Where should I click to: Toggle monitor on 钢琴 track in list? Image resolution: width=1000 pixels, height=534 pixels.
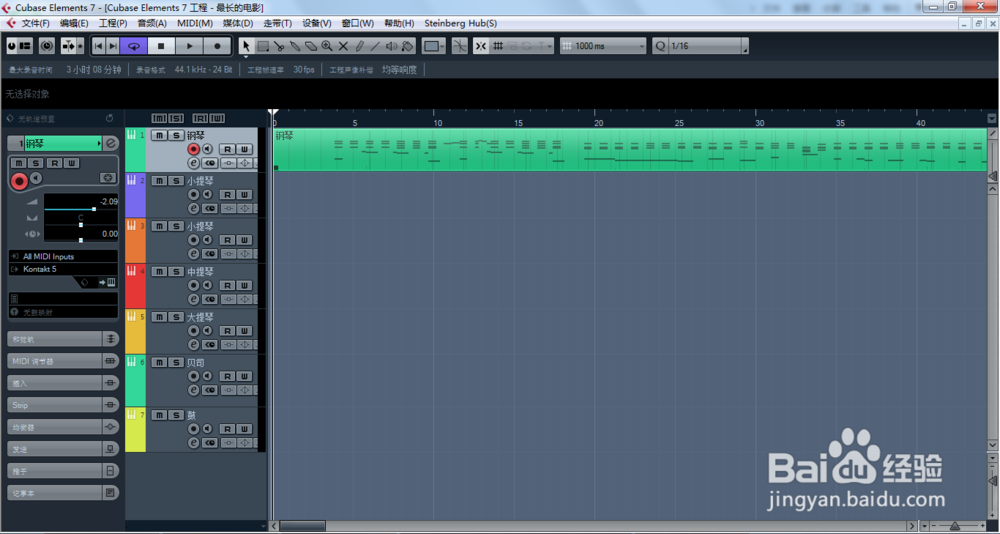pos(207,149)
